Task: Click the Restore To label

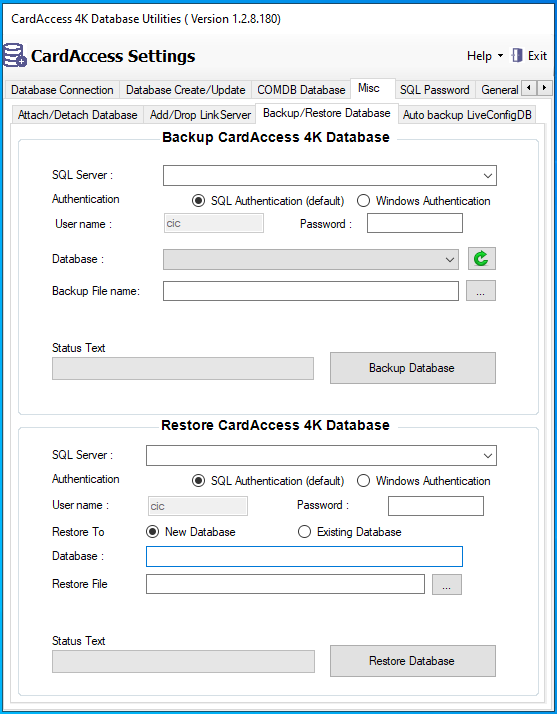Action: click(78, 532)
